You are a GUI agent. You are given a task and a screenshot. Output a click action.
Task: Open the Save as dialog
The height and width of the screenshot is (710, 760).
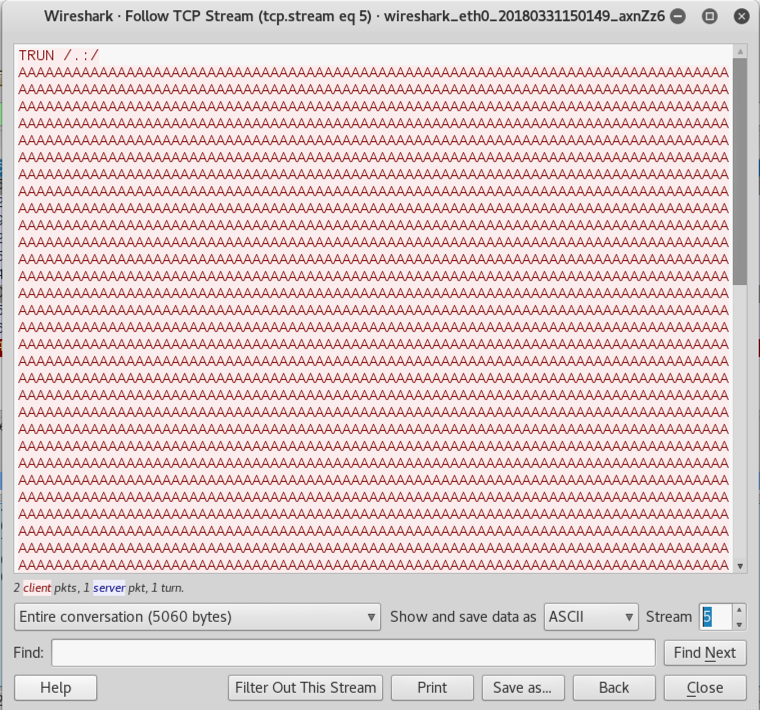(522, 687)
